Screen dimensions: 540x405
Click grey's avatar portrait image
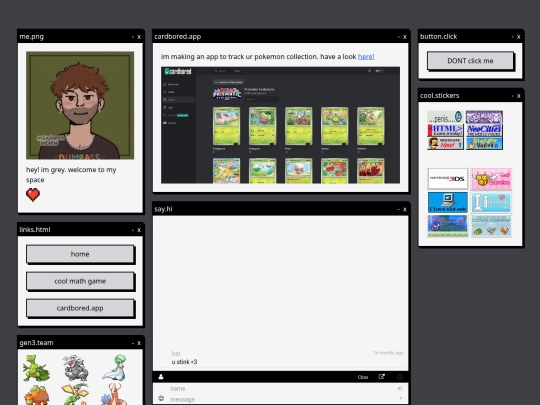click(x=80, y=105)
